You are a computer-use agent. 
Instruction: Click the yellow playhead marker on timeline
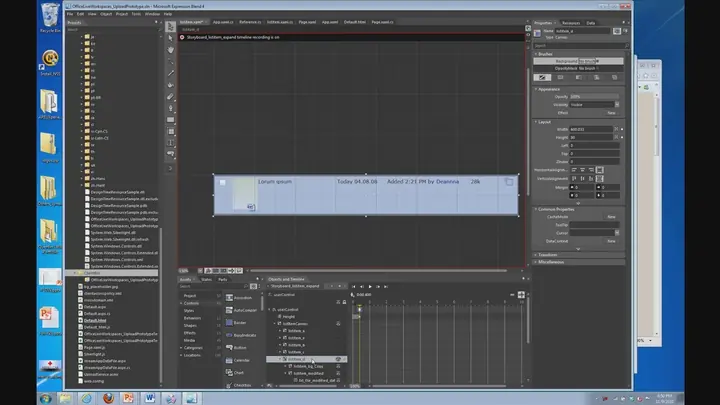point(360,309)
